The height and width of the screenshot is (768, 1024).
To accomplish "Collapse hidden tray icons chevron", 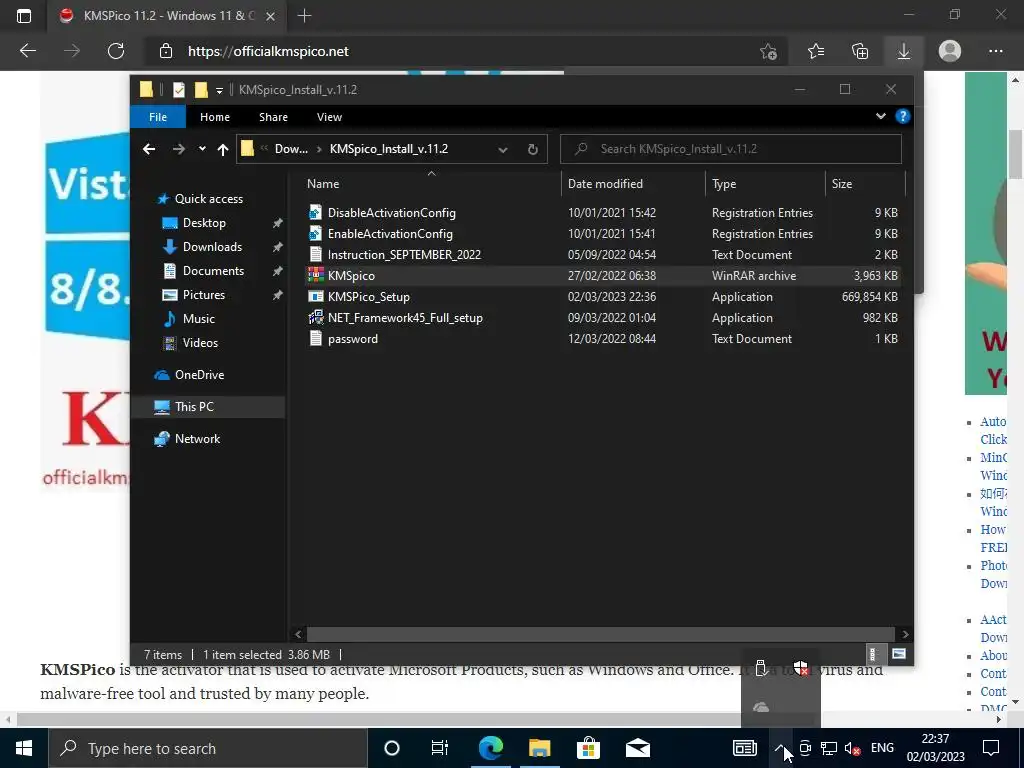I will 781,748.
